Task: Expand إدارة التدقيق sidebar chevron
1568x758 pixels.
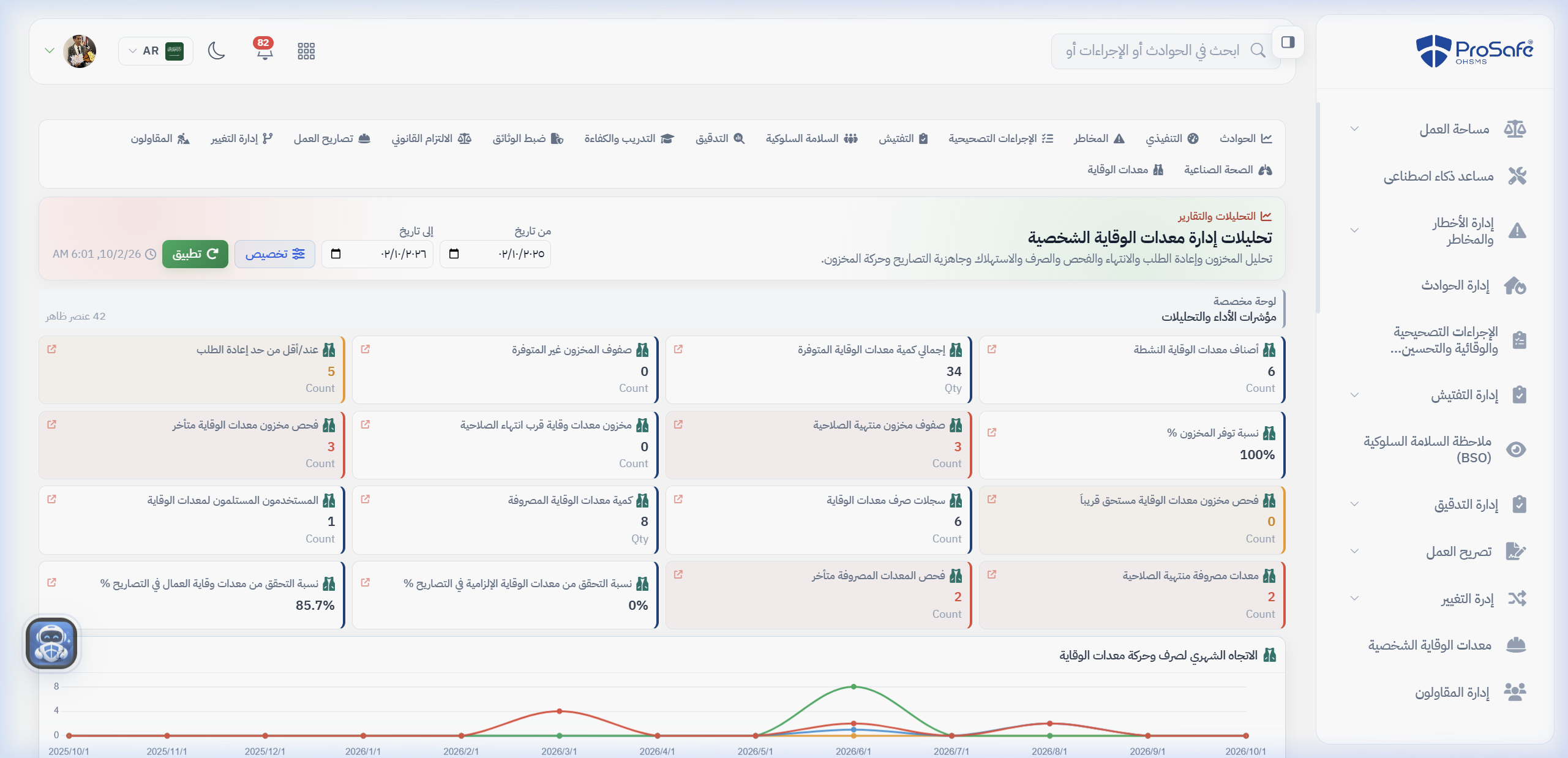Action: coord(1354,505)
